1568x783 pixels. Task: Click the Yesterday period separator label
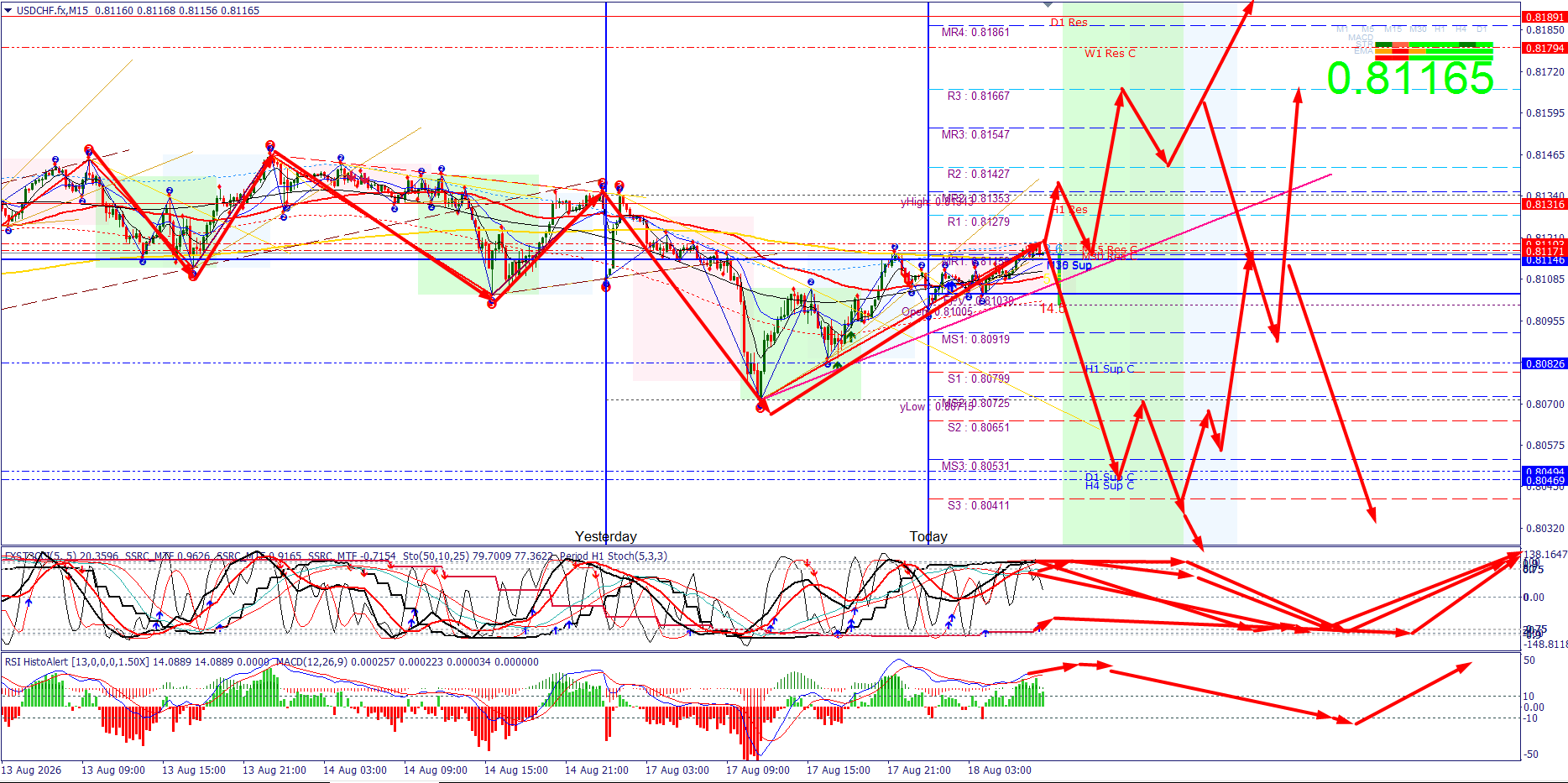pos(606,536)
